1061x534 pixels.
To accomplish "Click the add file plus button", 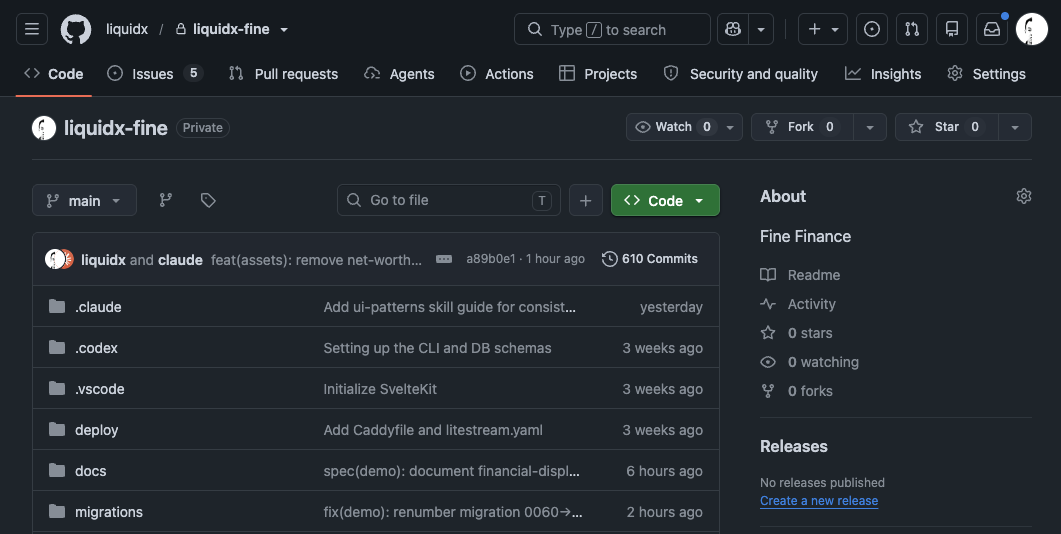I will point(586,200).
